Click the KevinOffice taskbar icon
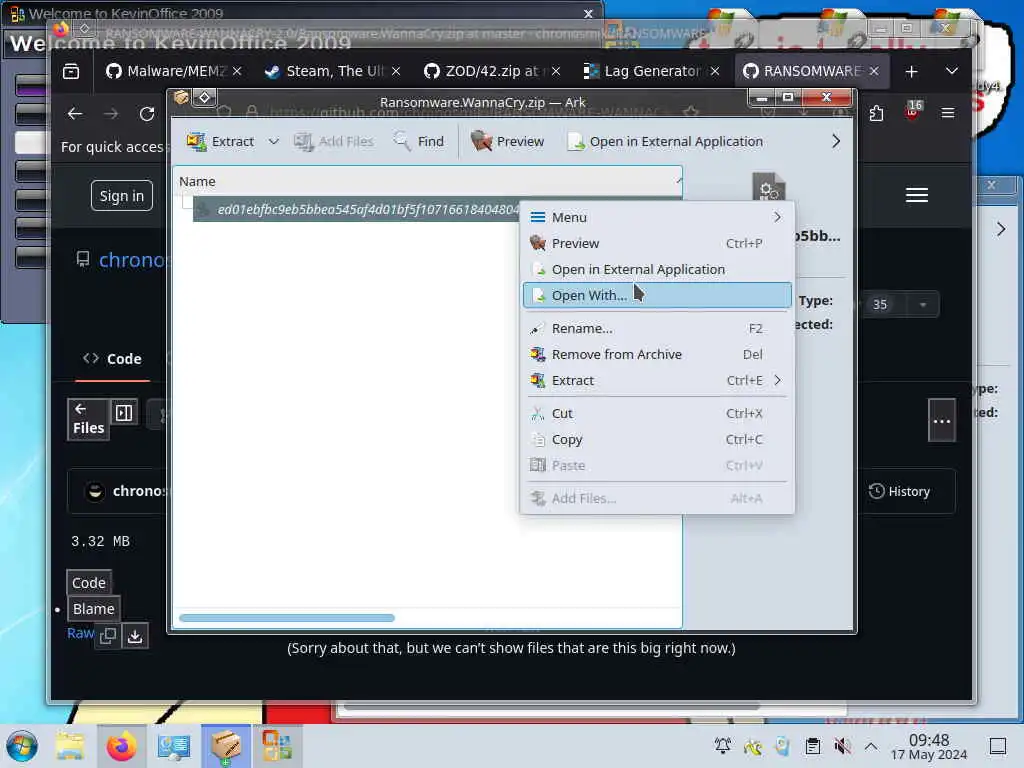 (277, 746)
